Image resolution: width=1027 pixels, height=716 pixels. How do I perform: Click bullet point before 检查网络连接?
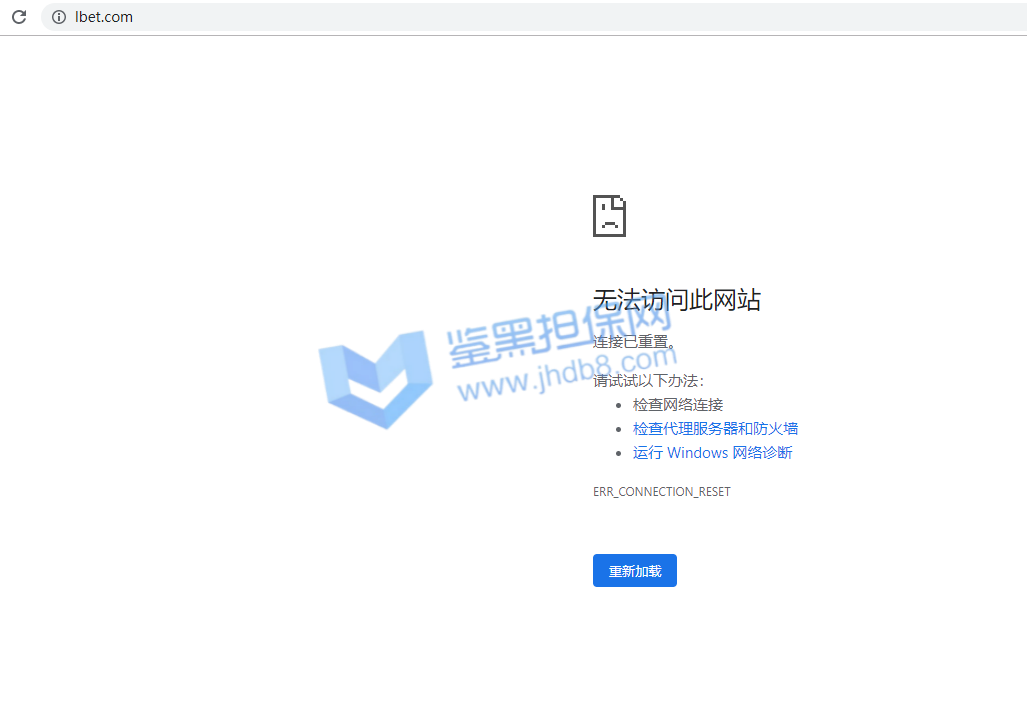(620, 406)
